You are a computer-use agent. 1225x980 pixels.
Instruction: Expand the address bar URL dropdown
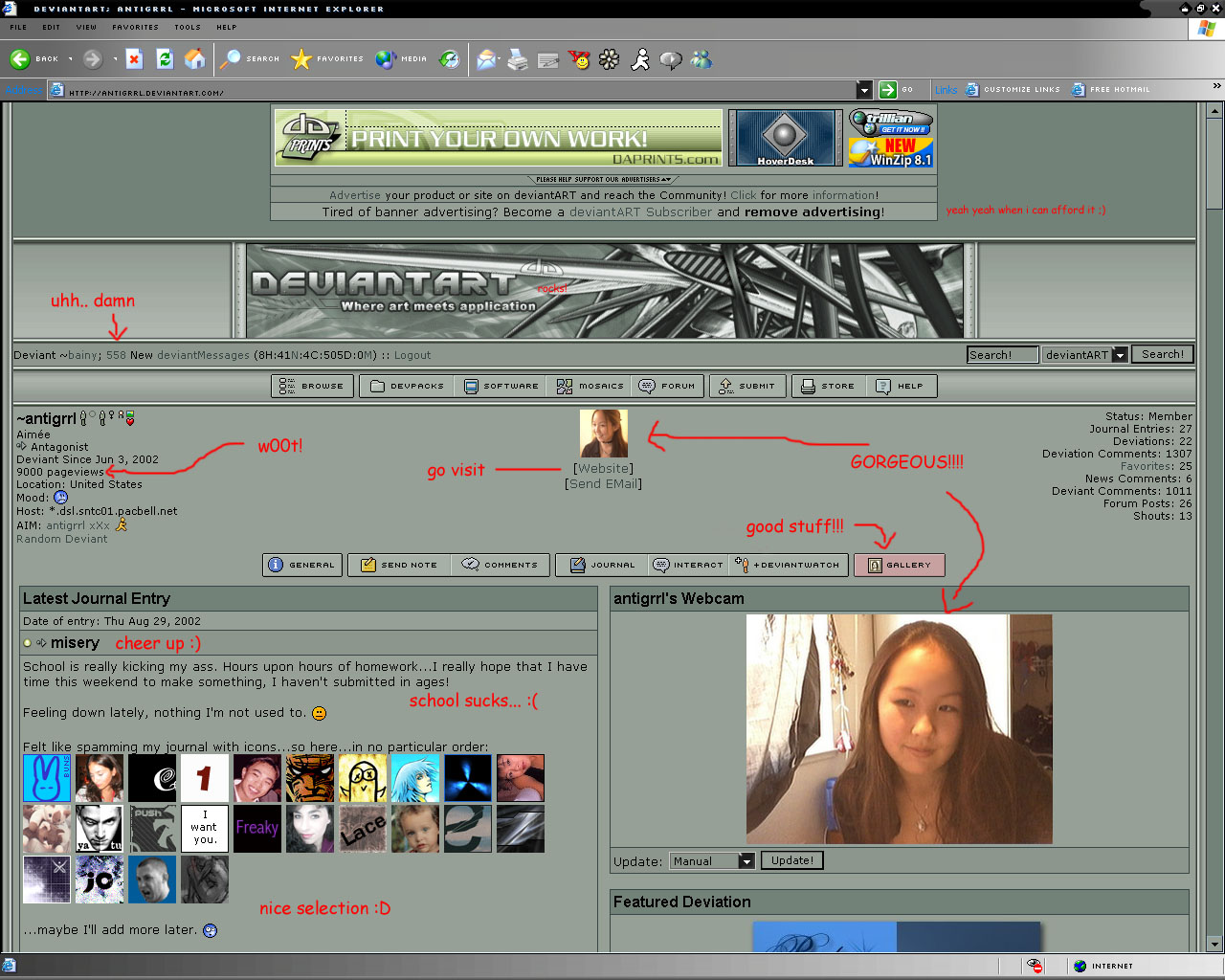[x=864, y=90]
